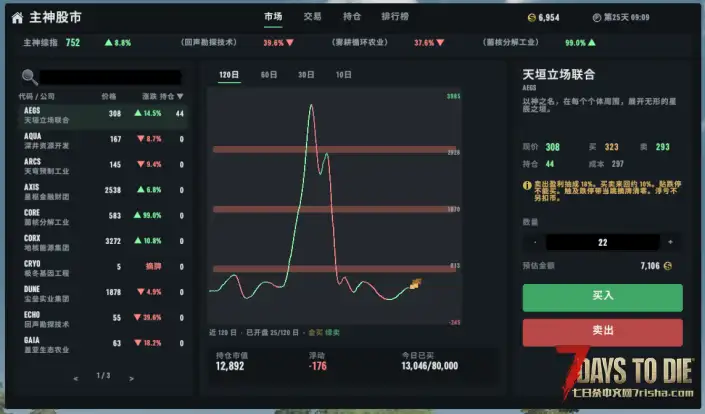Select the CORE stock row

pyautogui.click(x=103, y=218)
